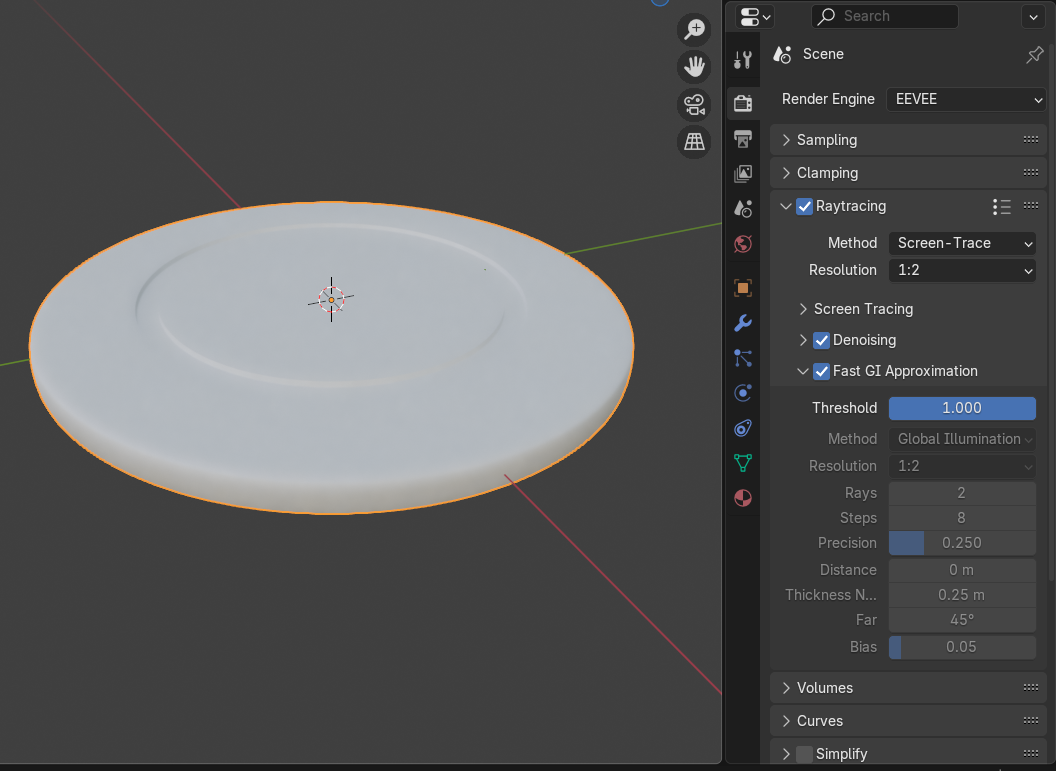Expand the Screen Tracing subpanel
The width and height of the screenshot is (1056, 771).
pyautogui.click(x=862, y=309)
